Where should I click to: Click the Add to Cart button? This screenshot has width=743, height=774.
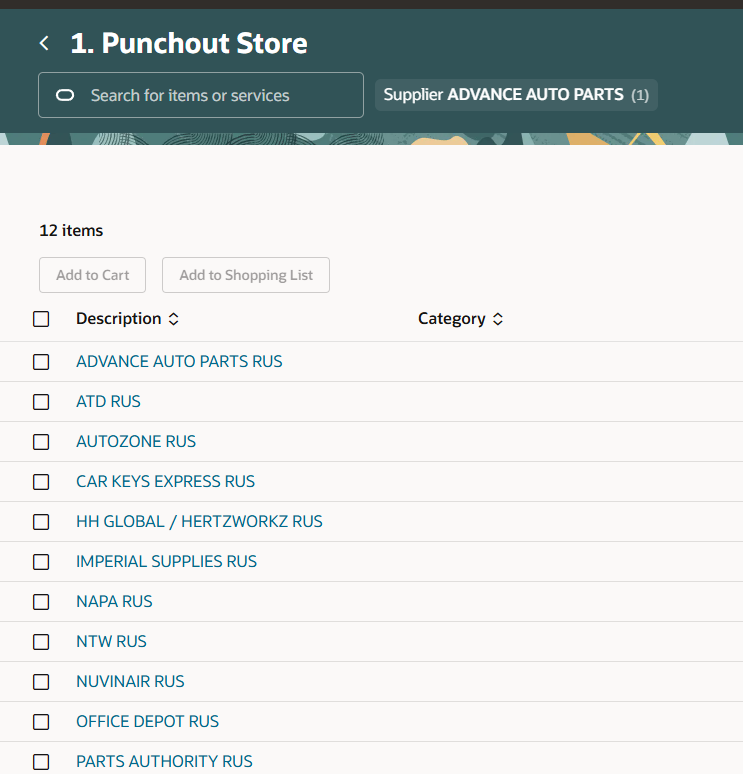92,275
